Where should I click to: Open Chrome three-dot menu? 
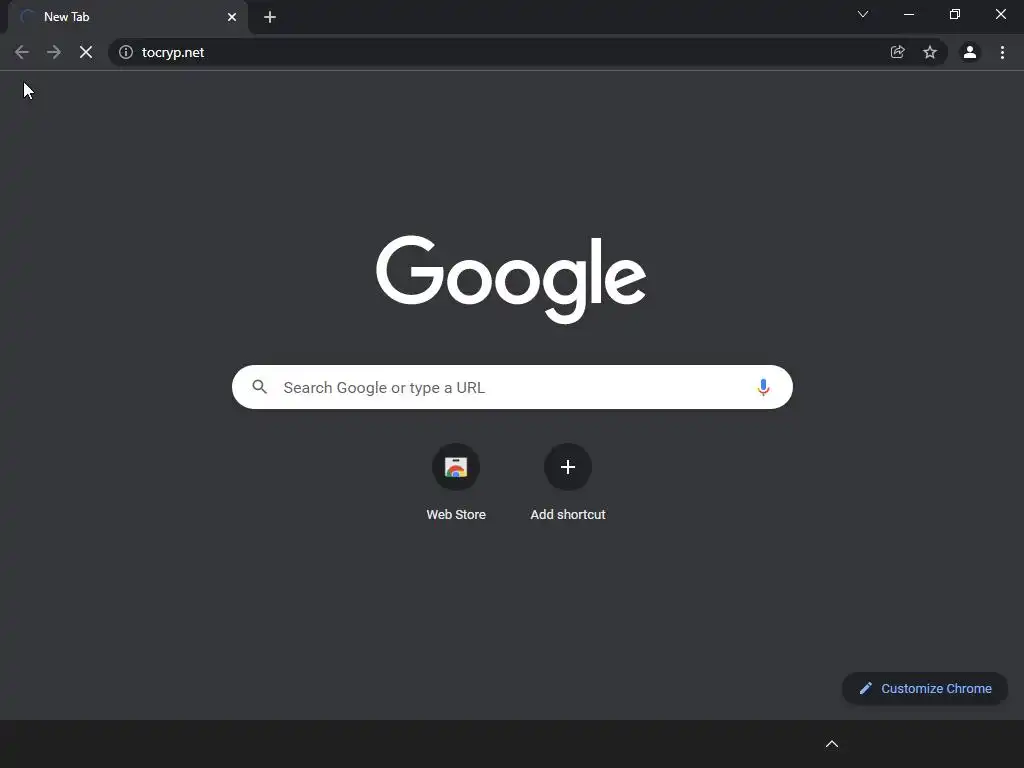[1002, 52]
